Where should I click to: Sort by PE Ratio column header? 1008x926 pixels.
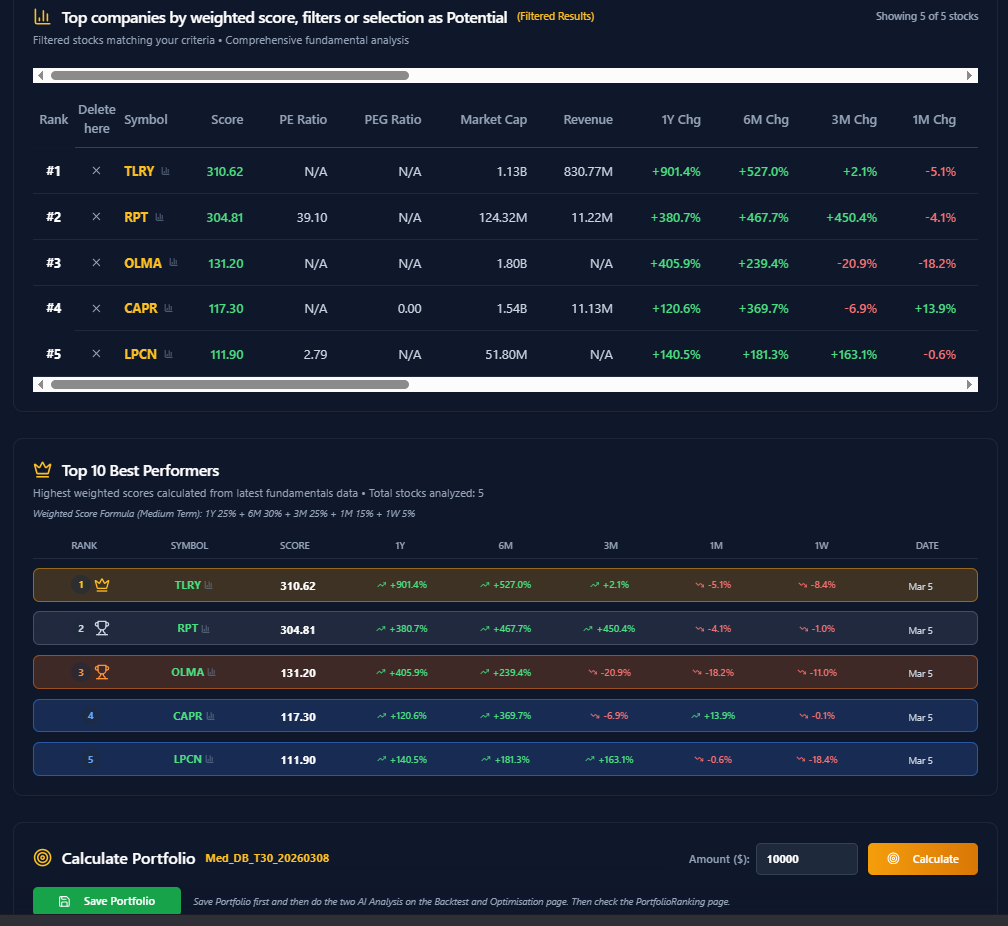[303, 120]
